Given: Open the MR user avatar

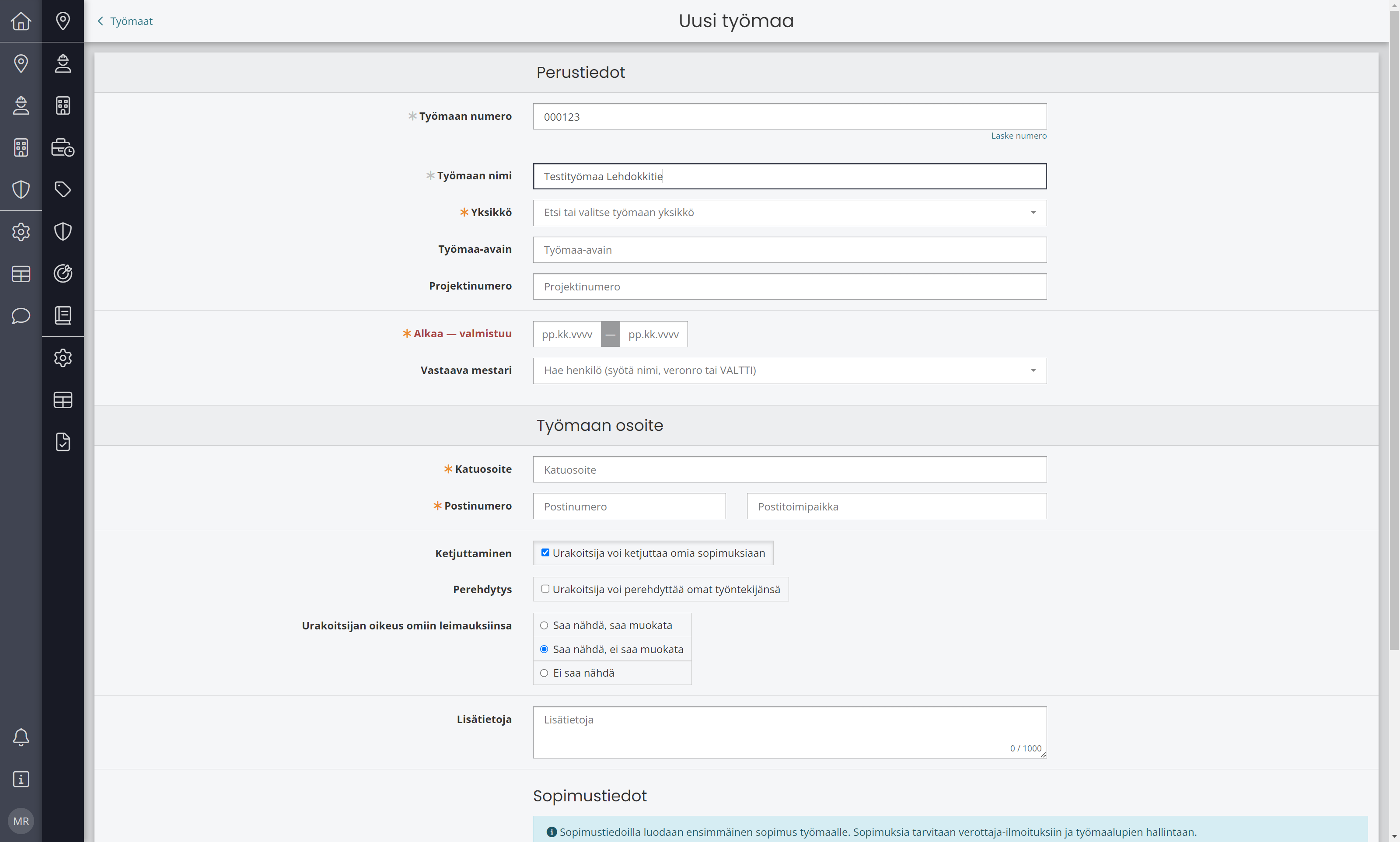Looking at the screenshot, I should tap(21, 821).
